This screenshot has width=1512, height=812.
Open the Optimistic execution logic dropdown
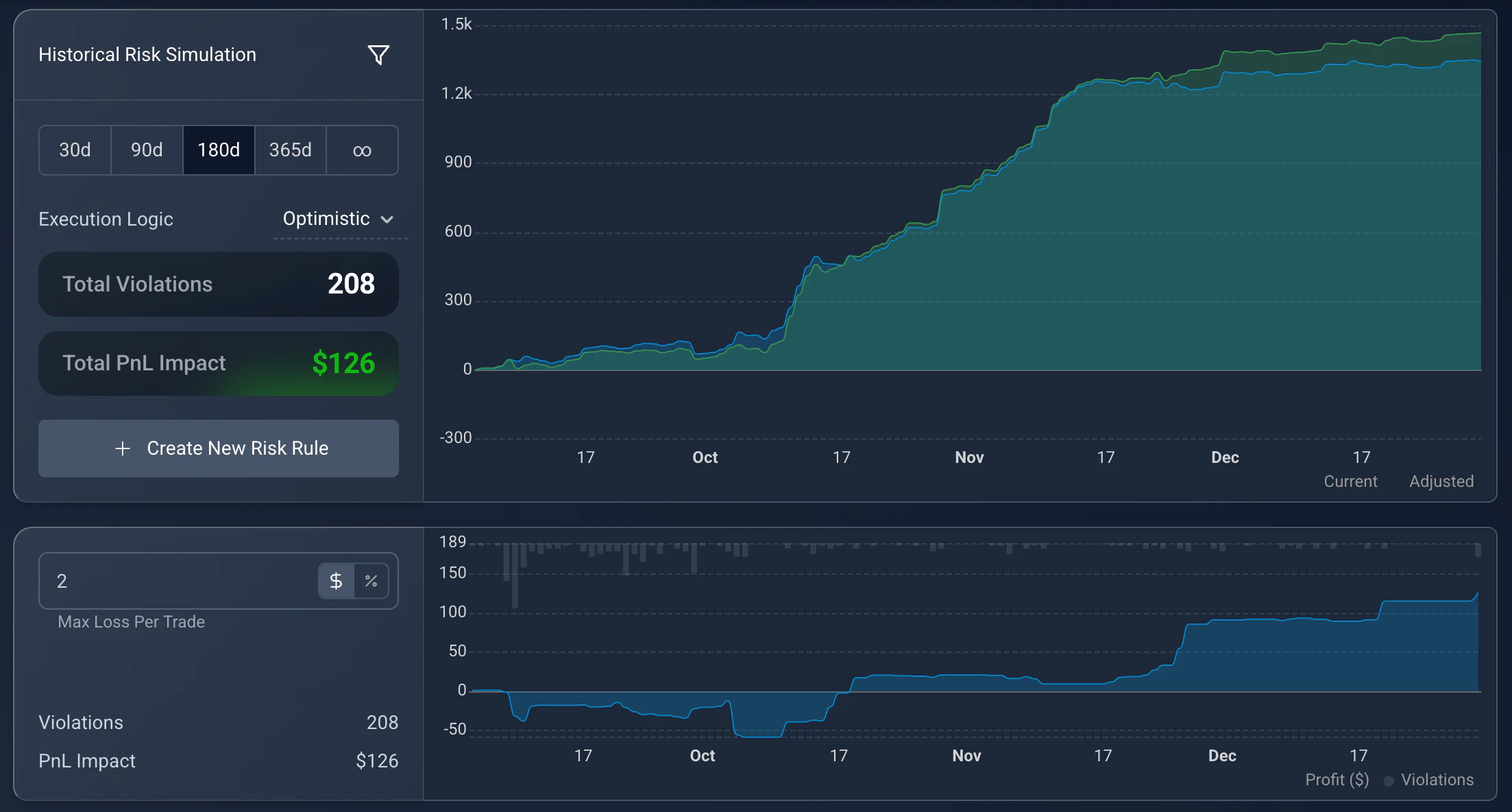339,219
